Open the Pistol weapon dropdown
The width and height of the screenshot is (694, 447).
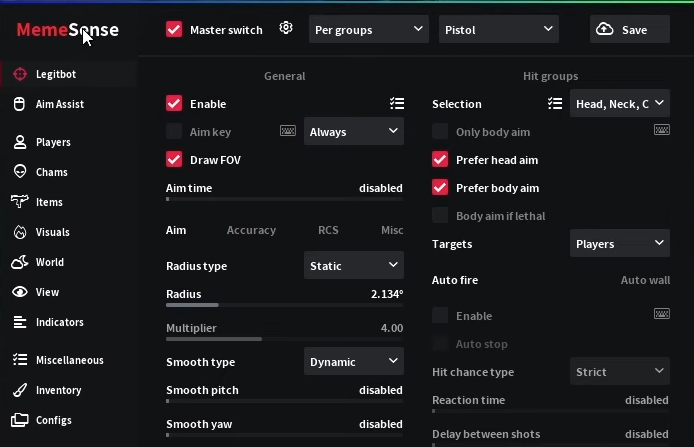[x=498, y=30]
